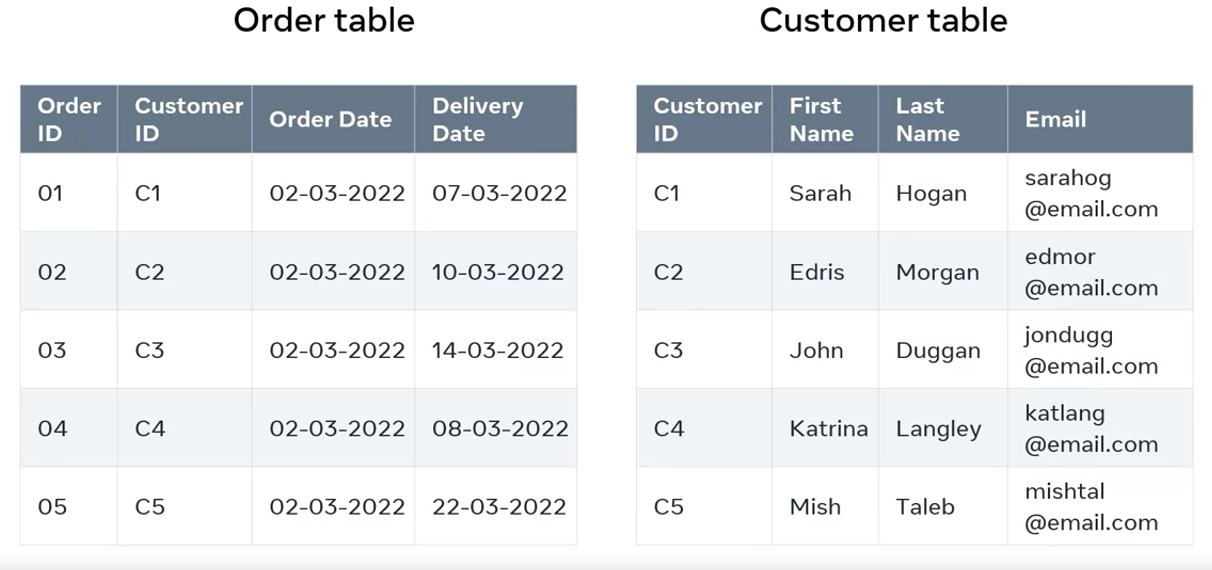1212x570 pixels.
Task: Click the last name Morgan cell
Action: click(937, 272)
